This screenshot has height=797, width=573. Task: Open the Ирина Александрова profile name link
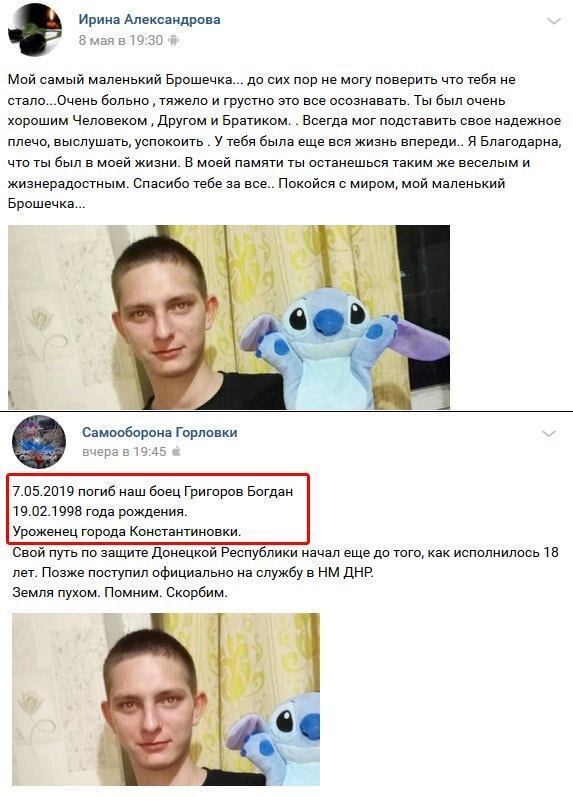pos(149,20)
